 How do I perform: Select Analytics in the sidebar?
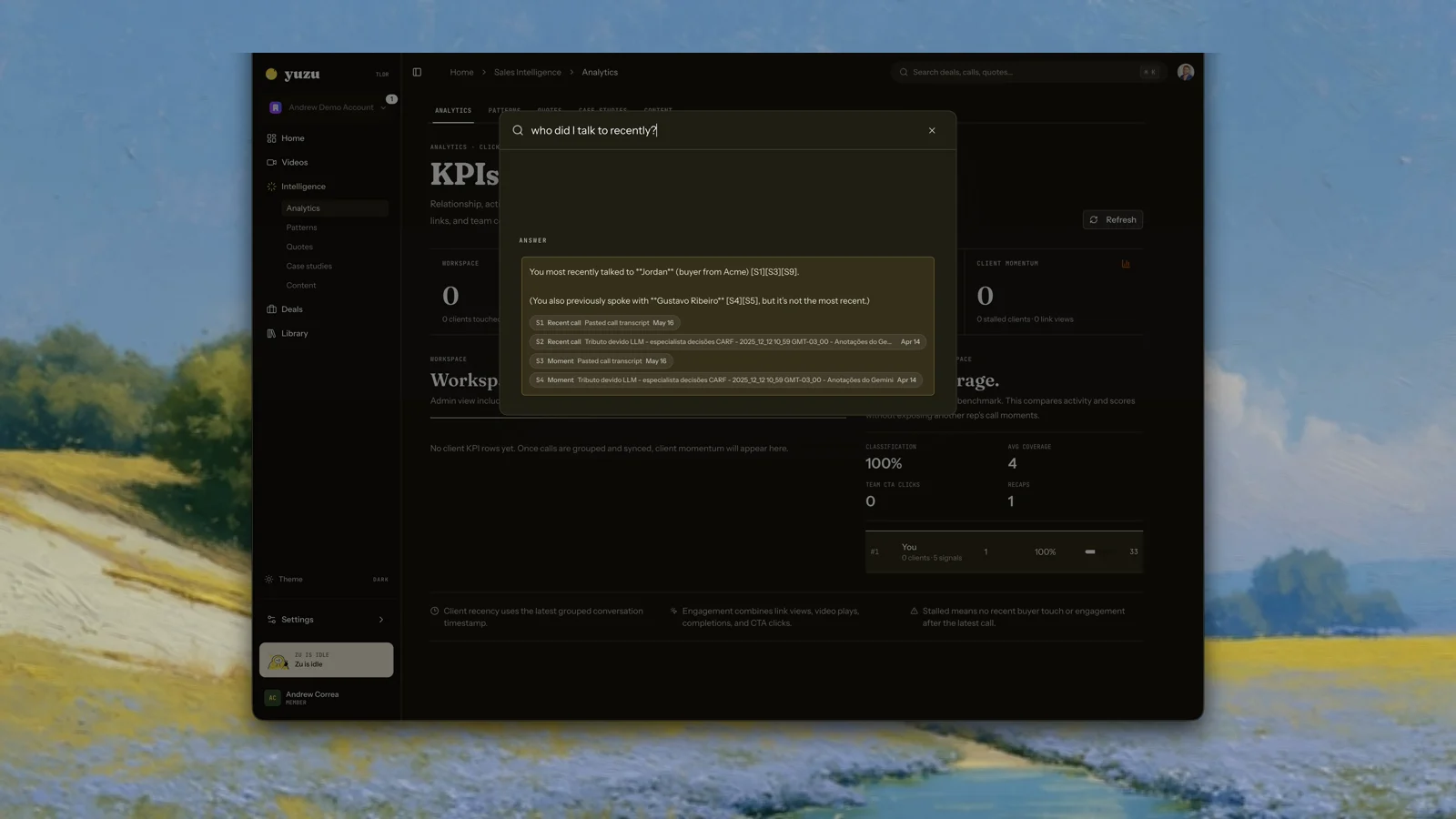click(x=334, y=208)
